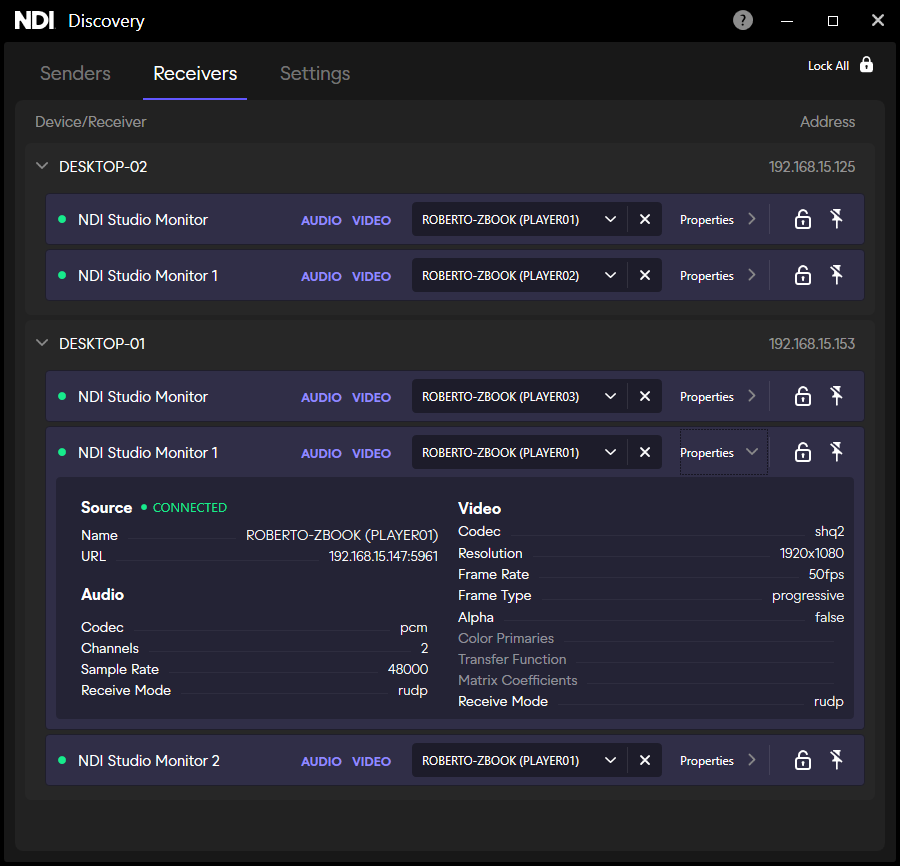Image resolution: width=900 pixels, height=866 pixels.
Task: Lock NDI Studio Monitor 1 under DESKTOP-02
Action: 802,276
